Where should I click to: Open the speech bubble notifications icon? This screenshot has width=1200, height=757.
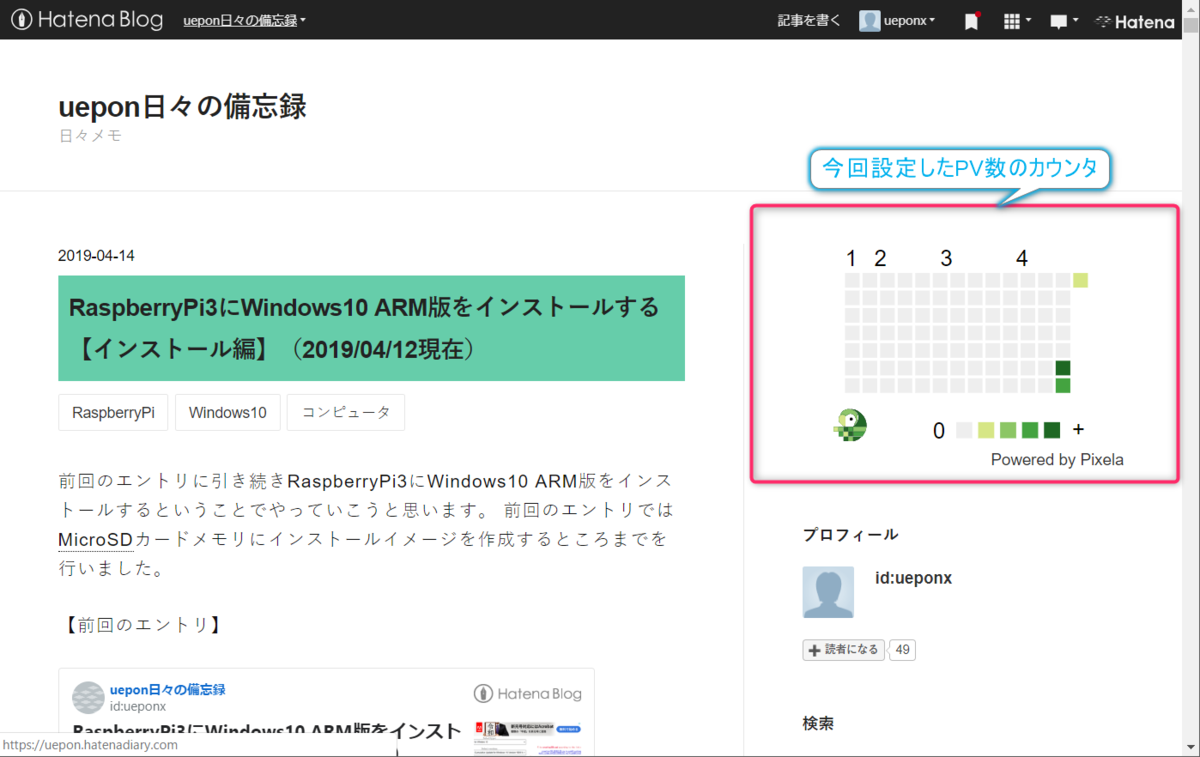click(1064, 21)
